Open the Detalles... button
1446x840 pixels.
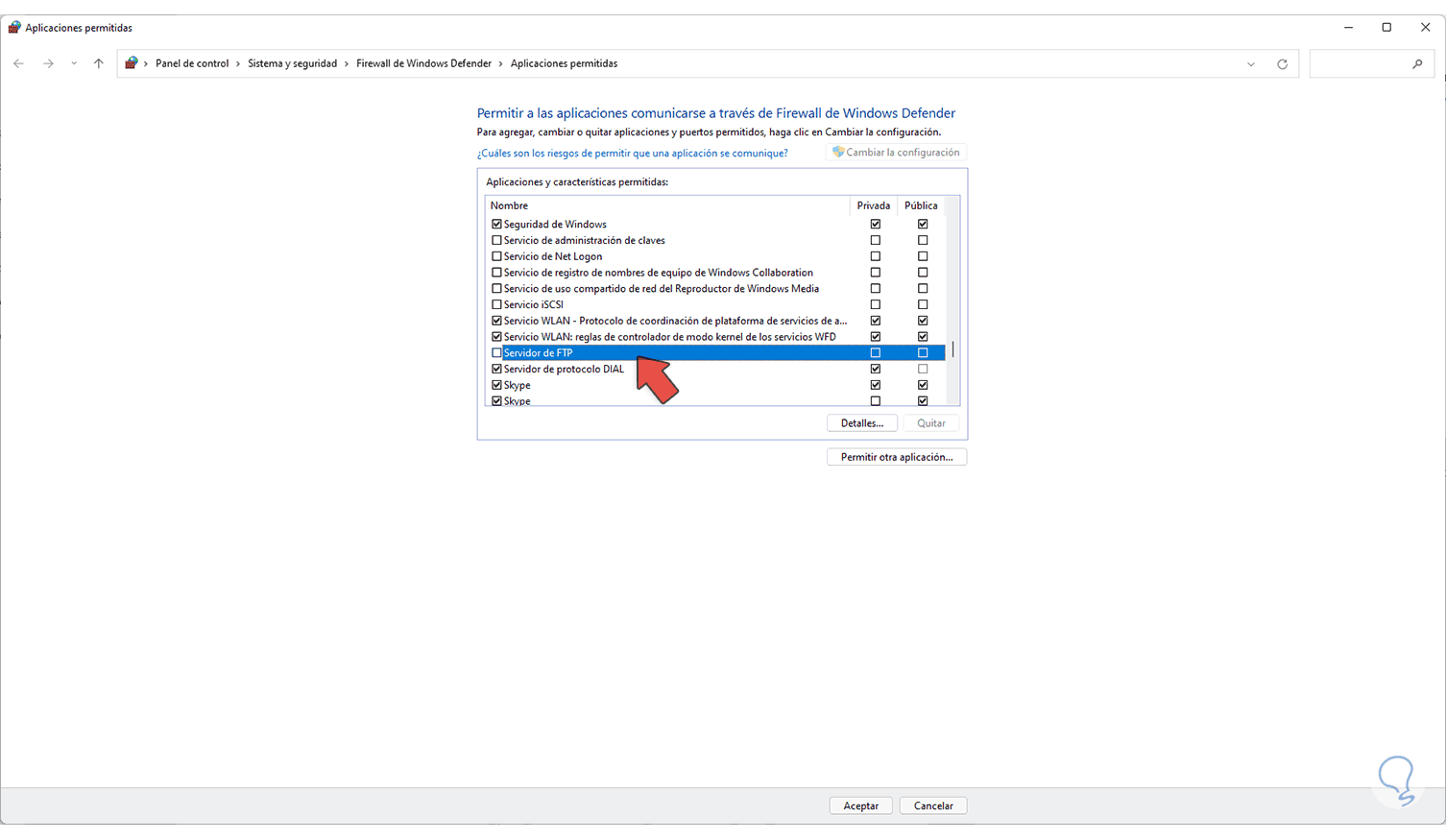click(x=862, y=423)
